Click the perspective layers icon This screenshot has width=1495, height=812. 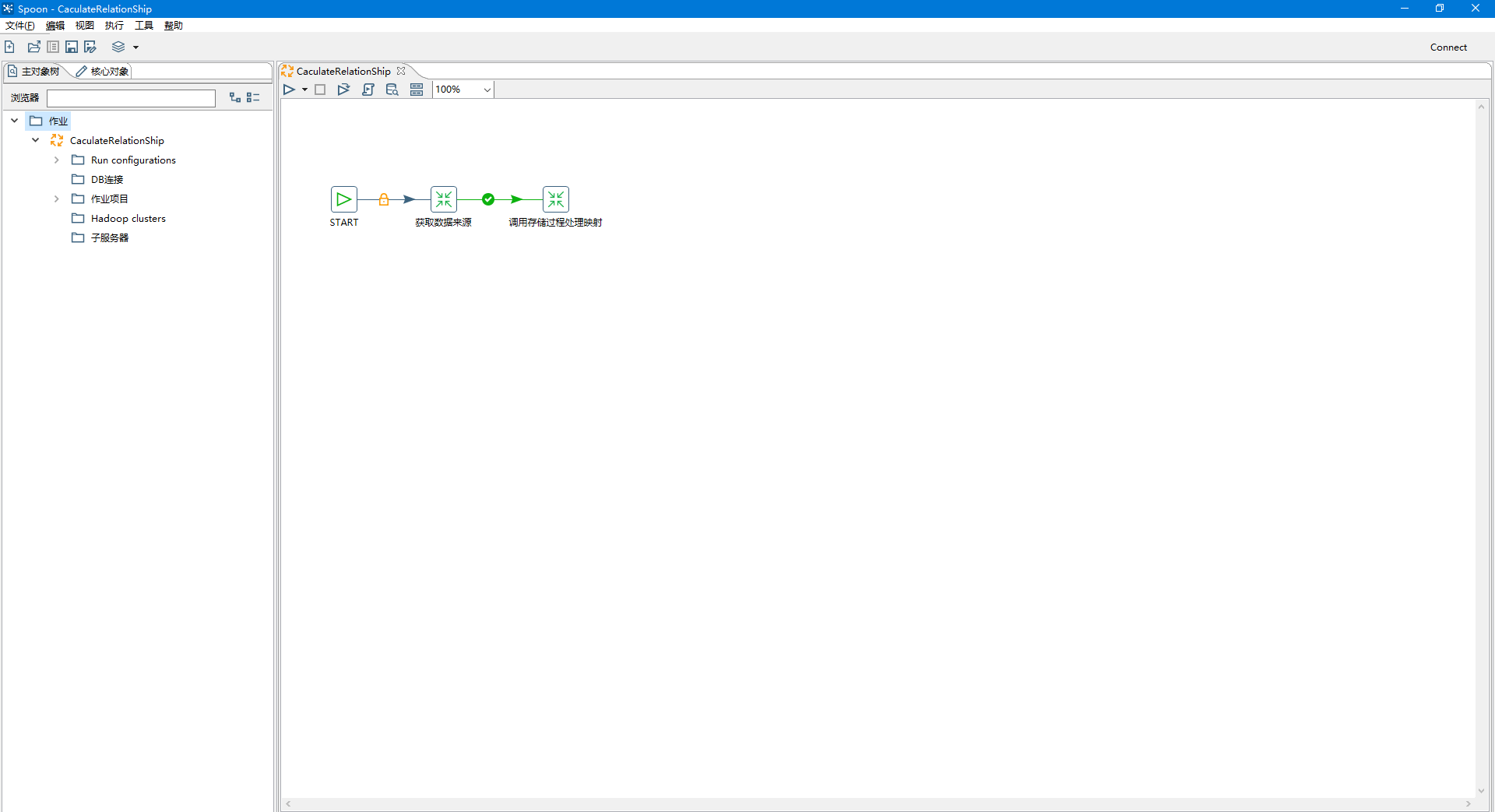point(118,47)
